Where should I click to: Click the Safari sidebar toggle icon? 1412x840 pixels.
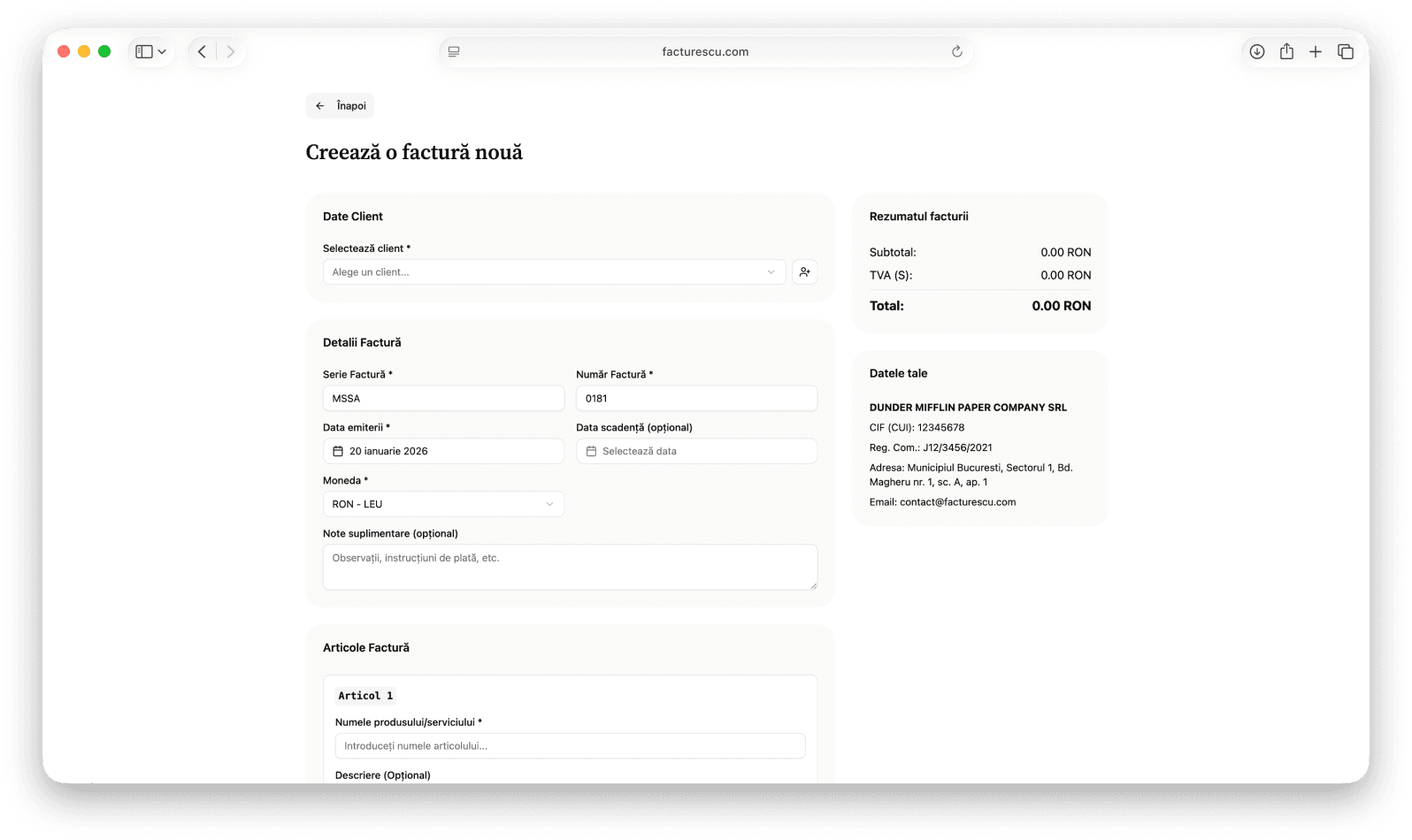(143, 52)
